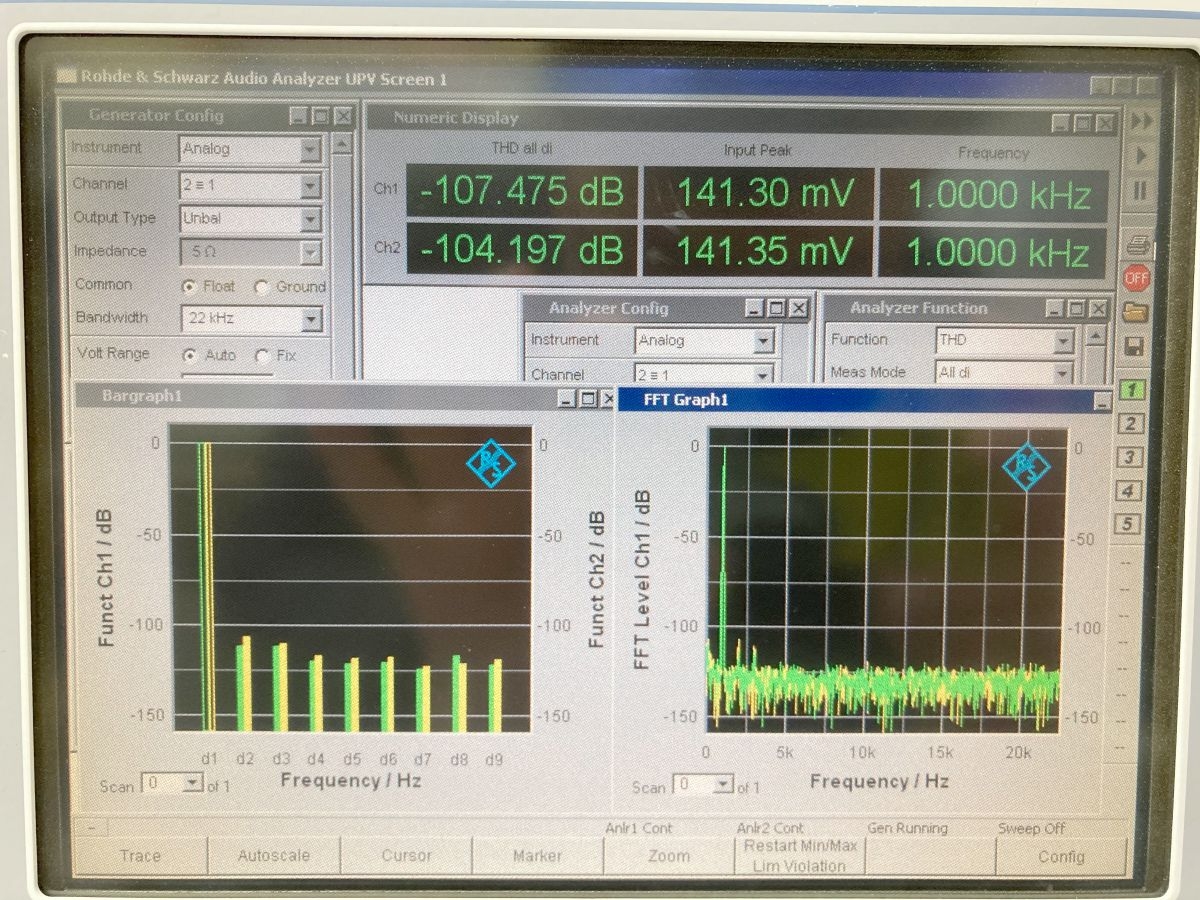Open the Output Type dropdown
Viewport: 1200px width, 900px height.
[x=311, y=218]
